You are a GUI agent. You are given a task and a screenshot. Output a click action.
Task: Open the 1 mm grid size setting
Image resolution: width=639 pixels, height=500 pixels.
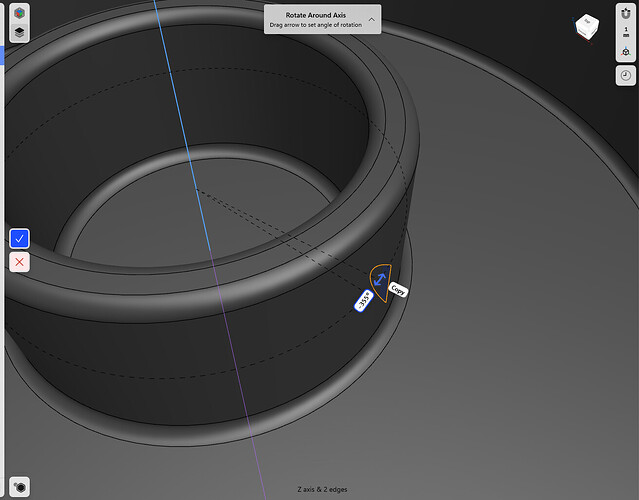tap(626, 32)
